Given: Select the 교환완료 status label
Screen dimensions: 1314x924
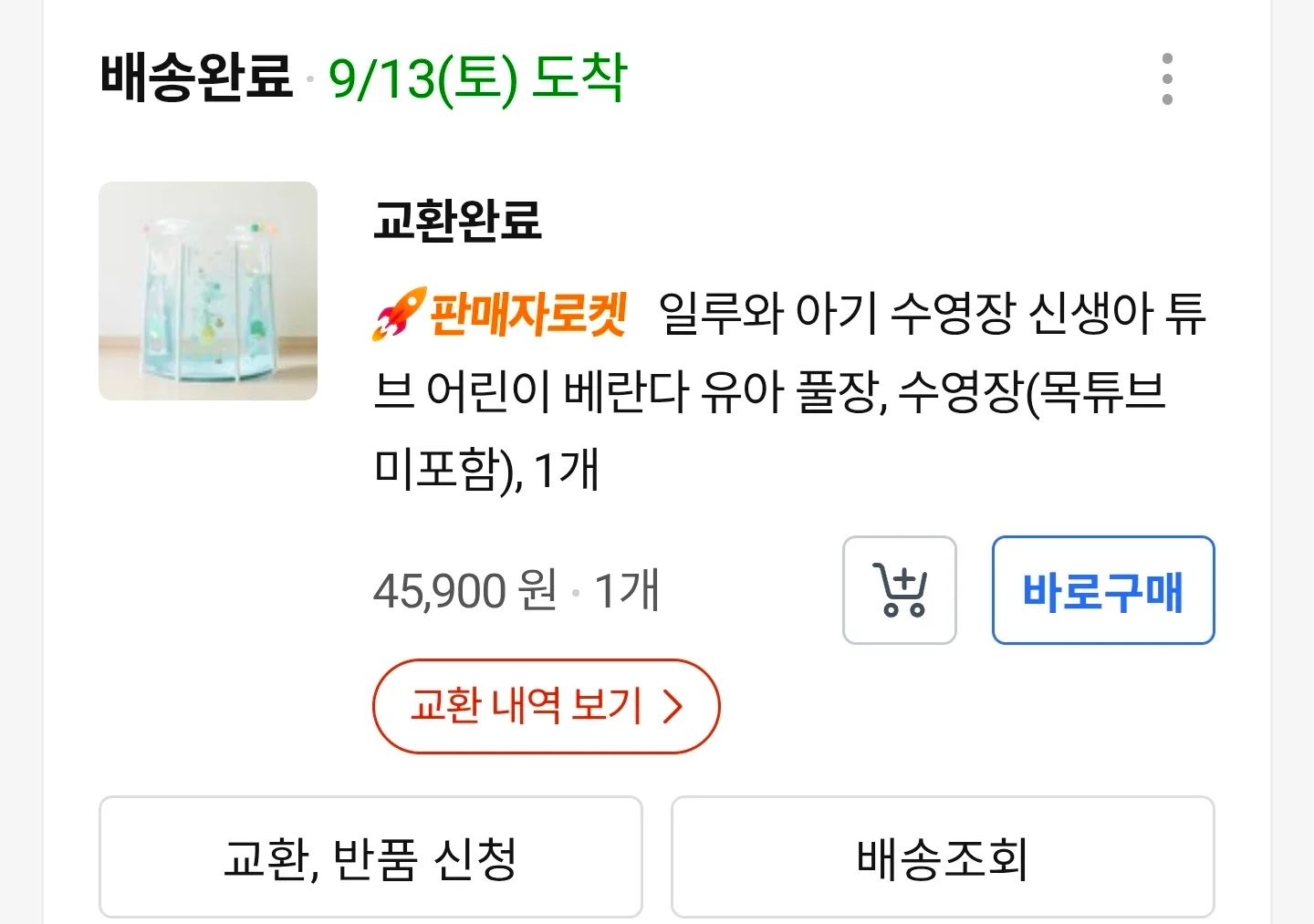Looking at the screenshot, I should pos(457,220).
